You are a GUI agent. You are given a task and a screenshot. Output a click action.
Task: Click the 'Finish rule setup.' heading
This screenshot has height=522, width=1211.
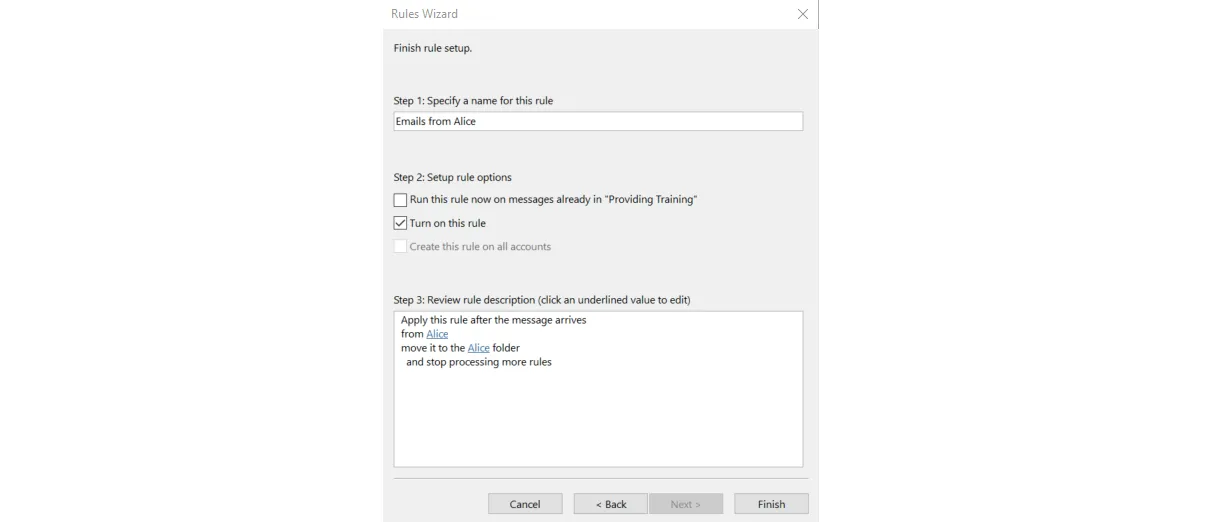click(432, 48)
